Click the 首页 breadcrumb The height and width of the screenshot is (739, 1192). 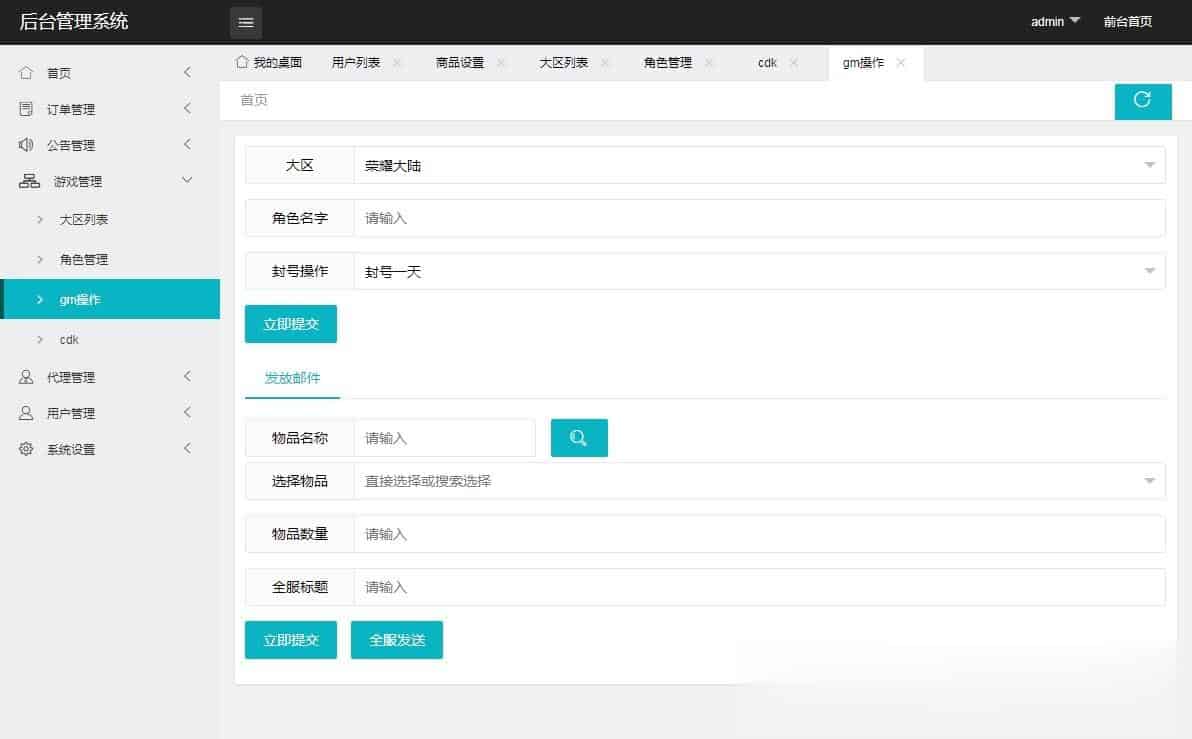254,100
